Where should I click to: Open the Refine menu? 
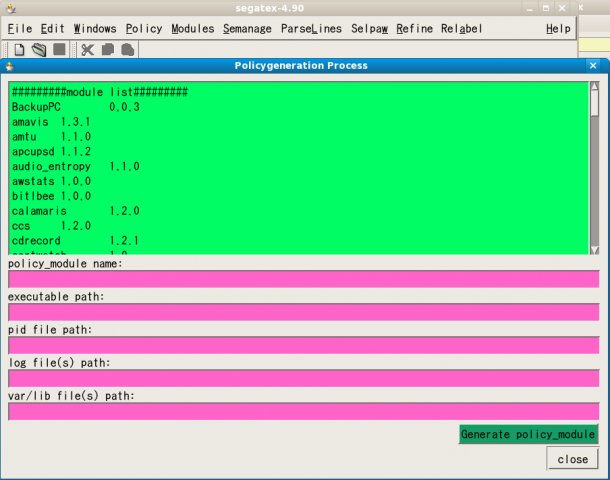click(414, 28)
